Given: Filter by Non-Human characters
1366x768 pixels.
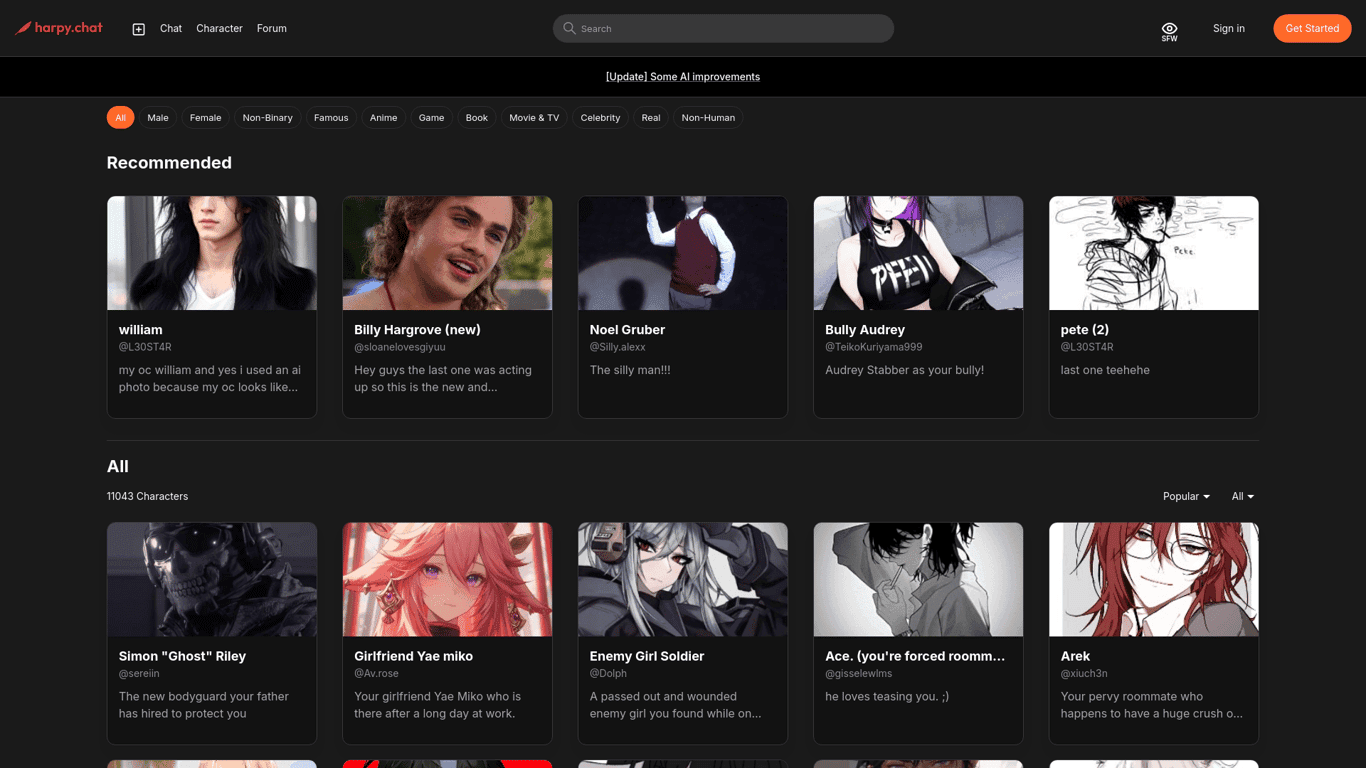Looking at the screenshot, I should [708, 118].
